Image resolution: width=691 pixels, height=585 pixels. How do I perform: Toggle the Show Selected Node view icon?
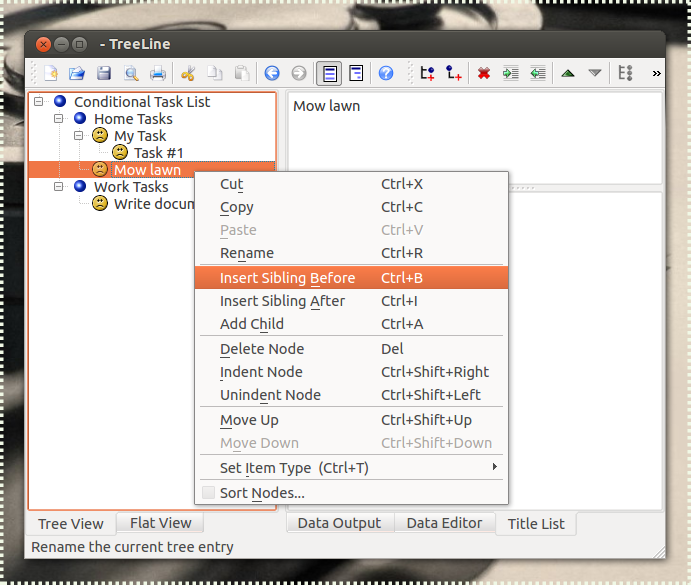[329, 73]
